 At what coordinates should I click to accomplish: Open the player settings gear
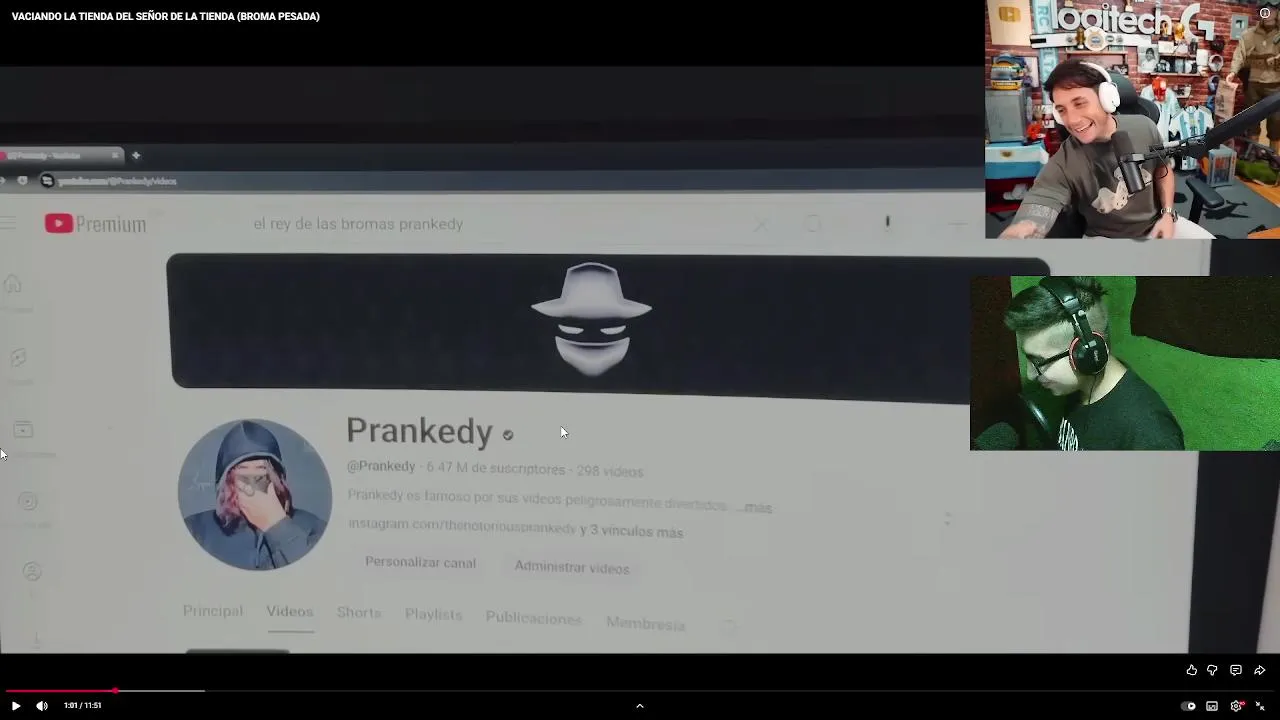point(1237,705)
